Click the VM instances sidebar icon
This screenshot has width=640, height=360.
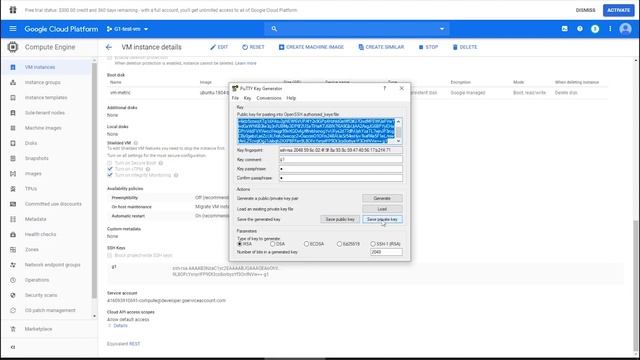(x=13, y=67)
